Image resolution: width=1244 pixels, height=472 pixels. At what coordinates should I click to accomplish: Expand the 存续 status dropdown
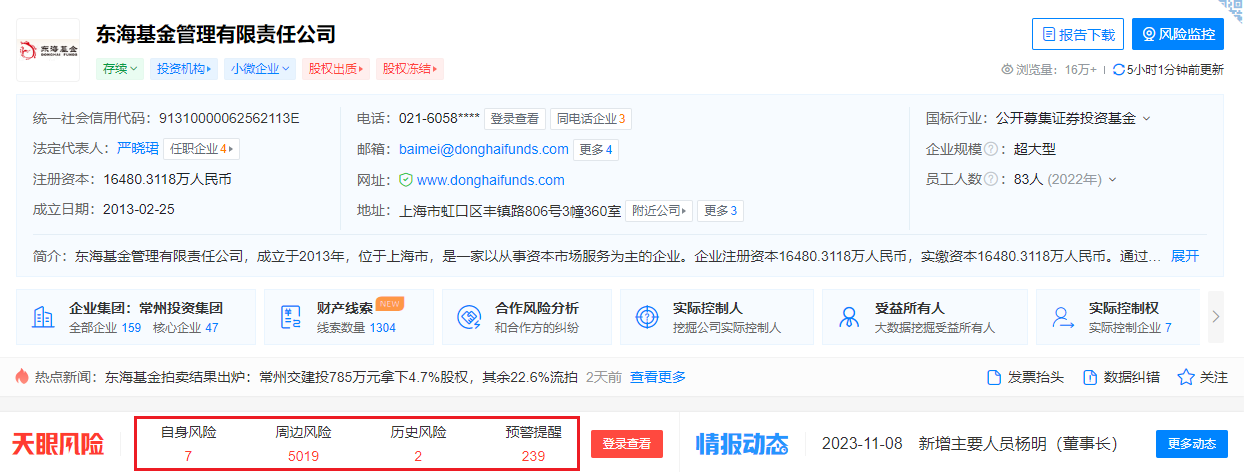click(x=119, y=69)
